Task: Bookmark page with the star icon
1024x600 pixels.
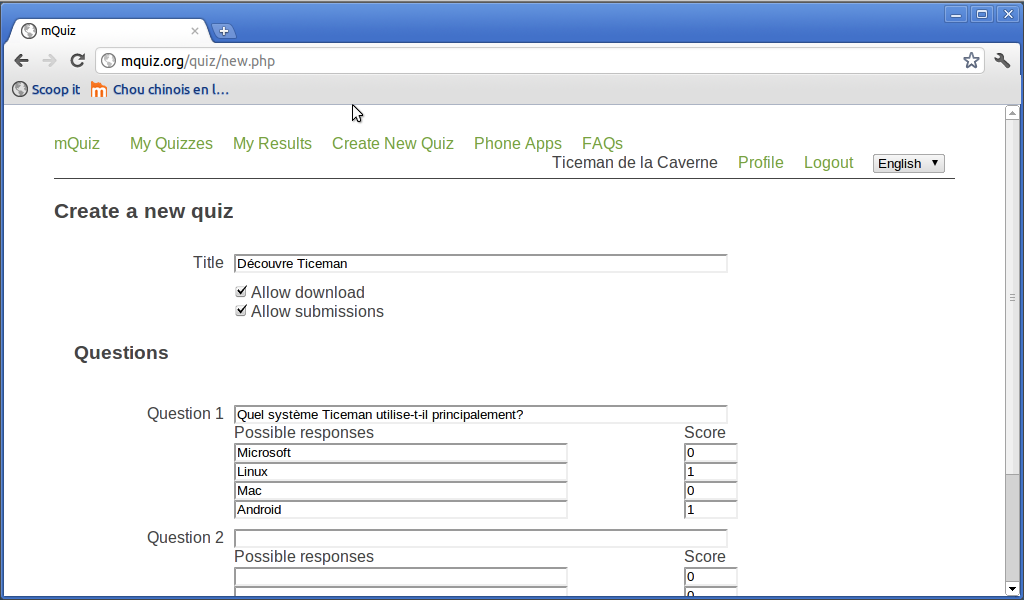Action: [x=971, y=61]
